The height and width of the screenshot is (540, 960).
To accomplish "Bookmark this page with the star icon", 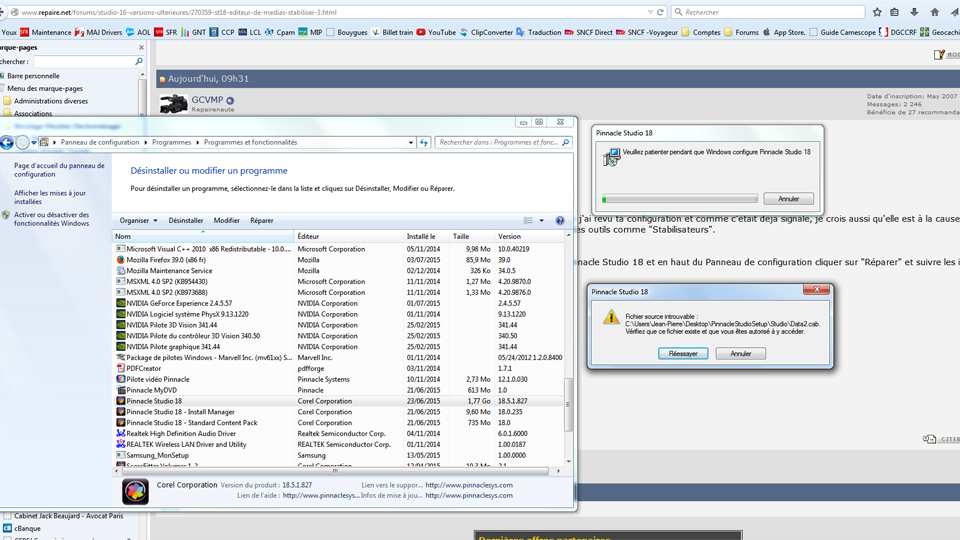I will (877, 12).
